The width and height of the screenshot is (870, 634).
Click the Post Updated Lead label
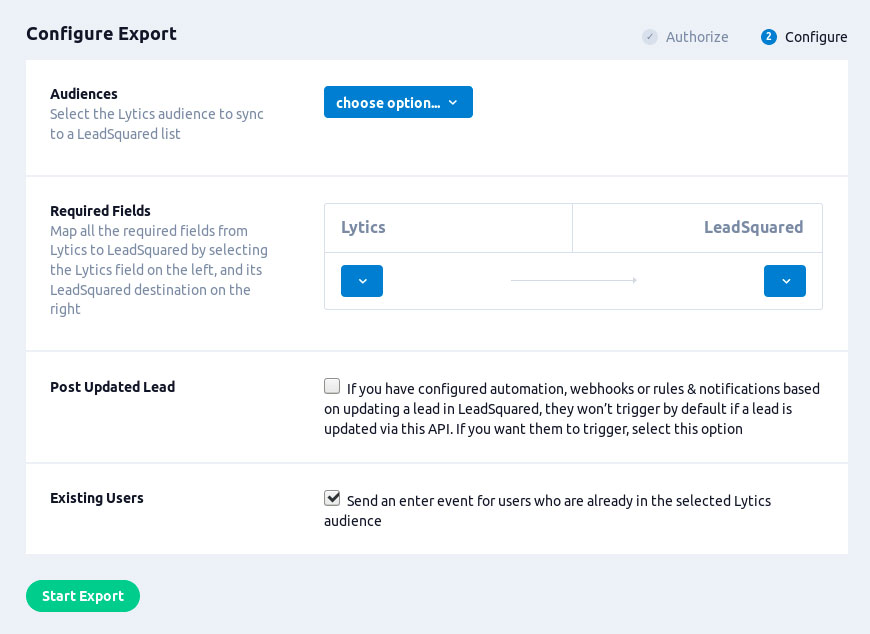coord(113,387)
